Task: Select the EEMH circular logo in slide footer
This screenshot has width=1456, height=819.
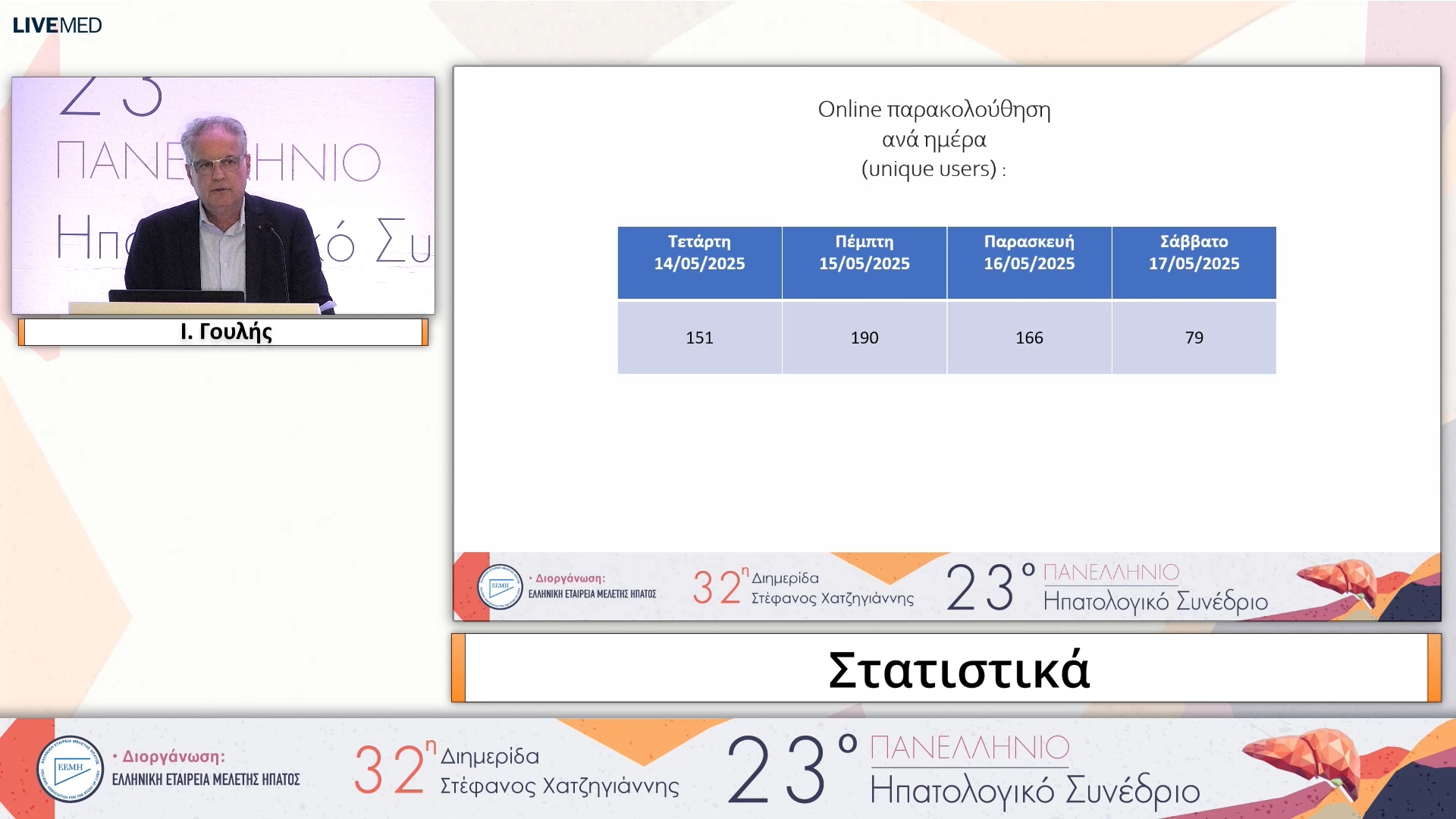Action: (500, 586)
